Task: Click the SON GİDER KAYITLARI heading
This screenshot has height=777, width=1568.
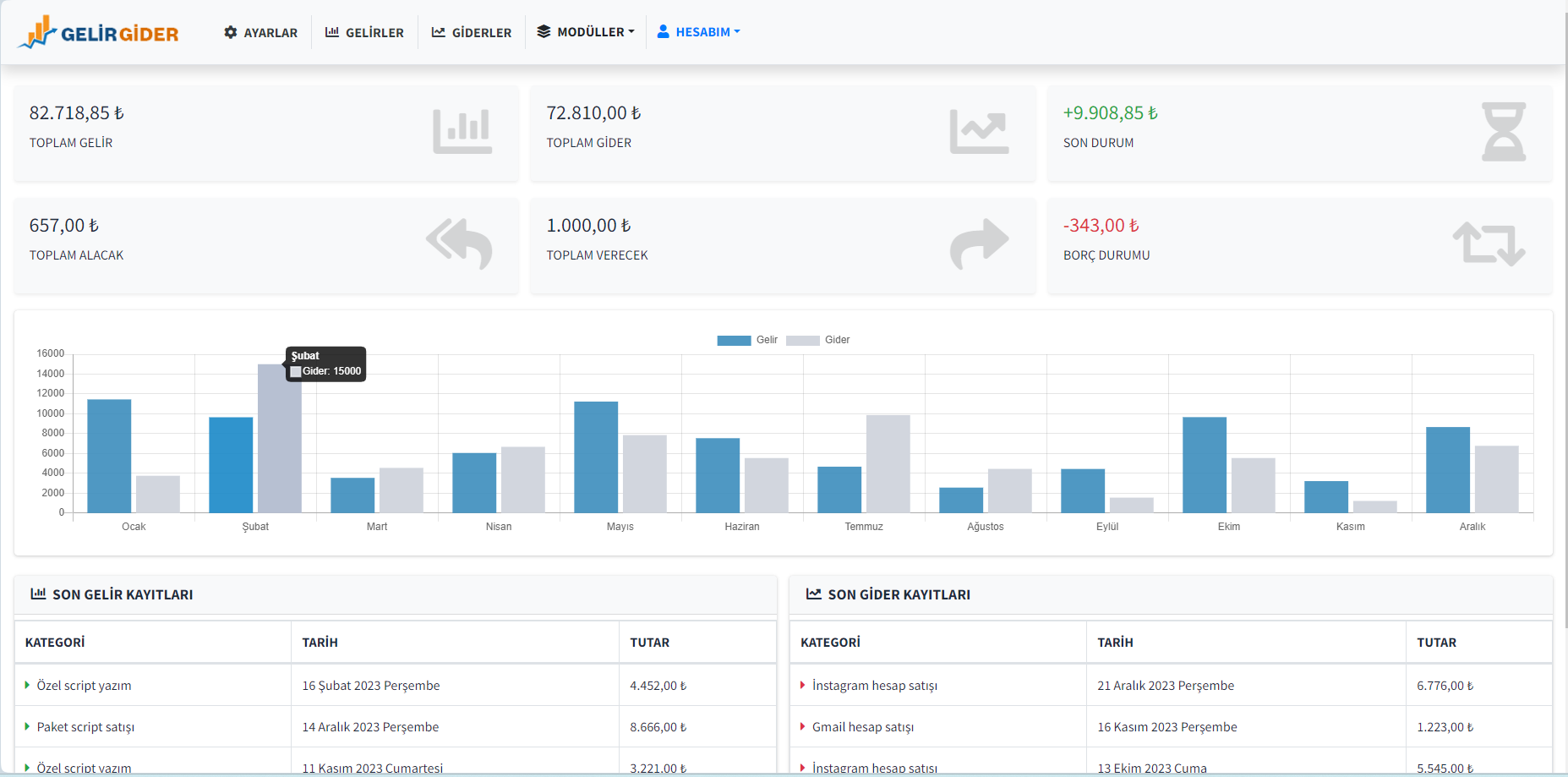Action: [899, 594]
